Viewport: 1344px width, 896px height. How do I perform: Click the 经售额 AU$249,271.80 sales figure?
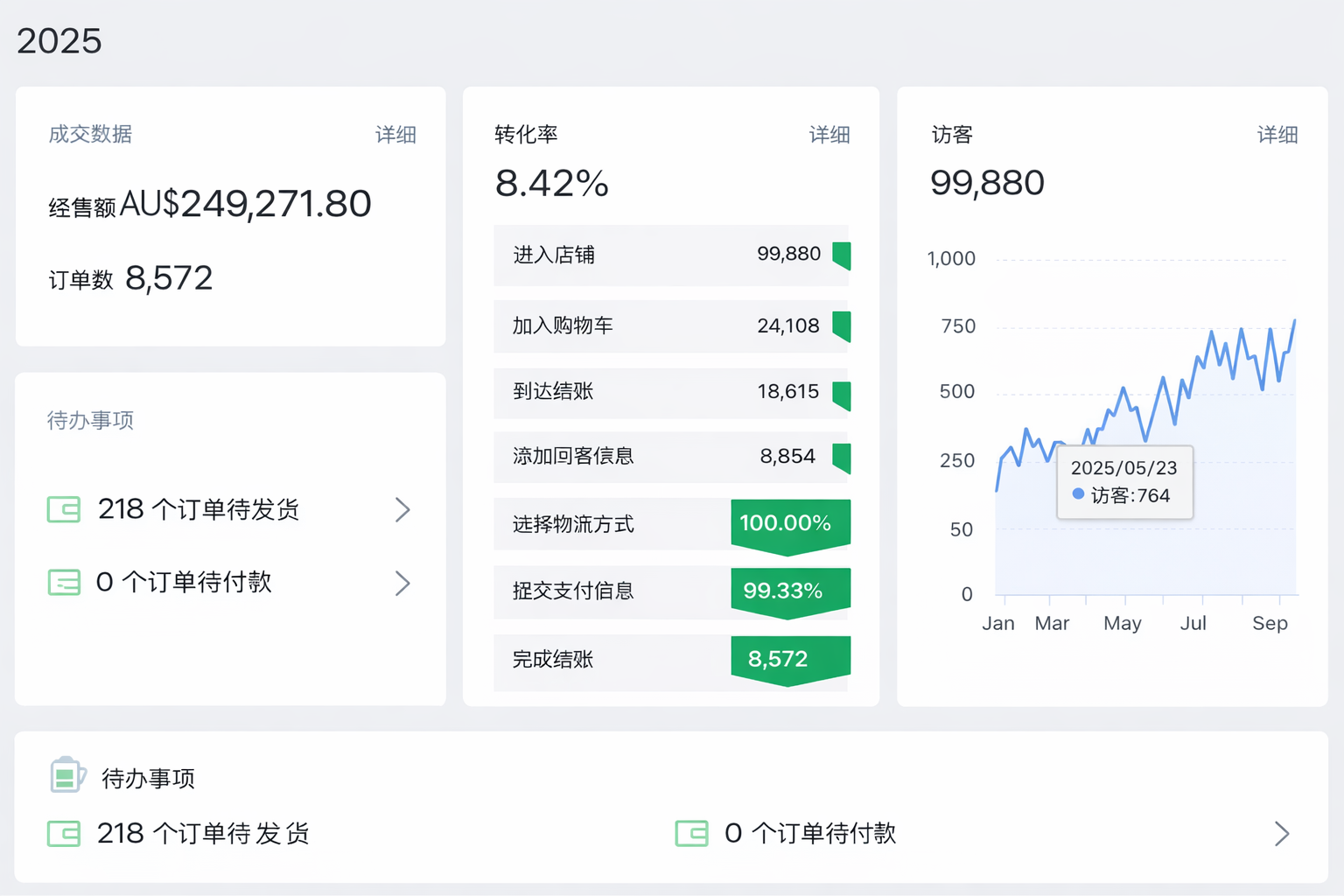coord(210,205)
